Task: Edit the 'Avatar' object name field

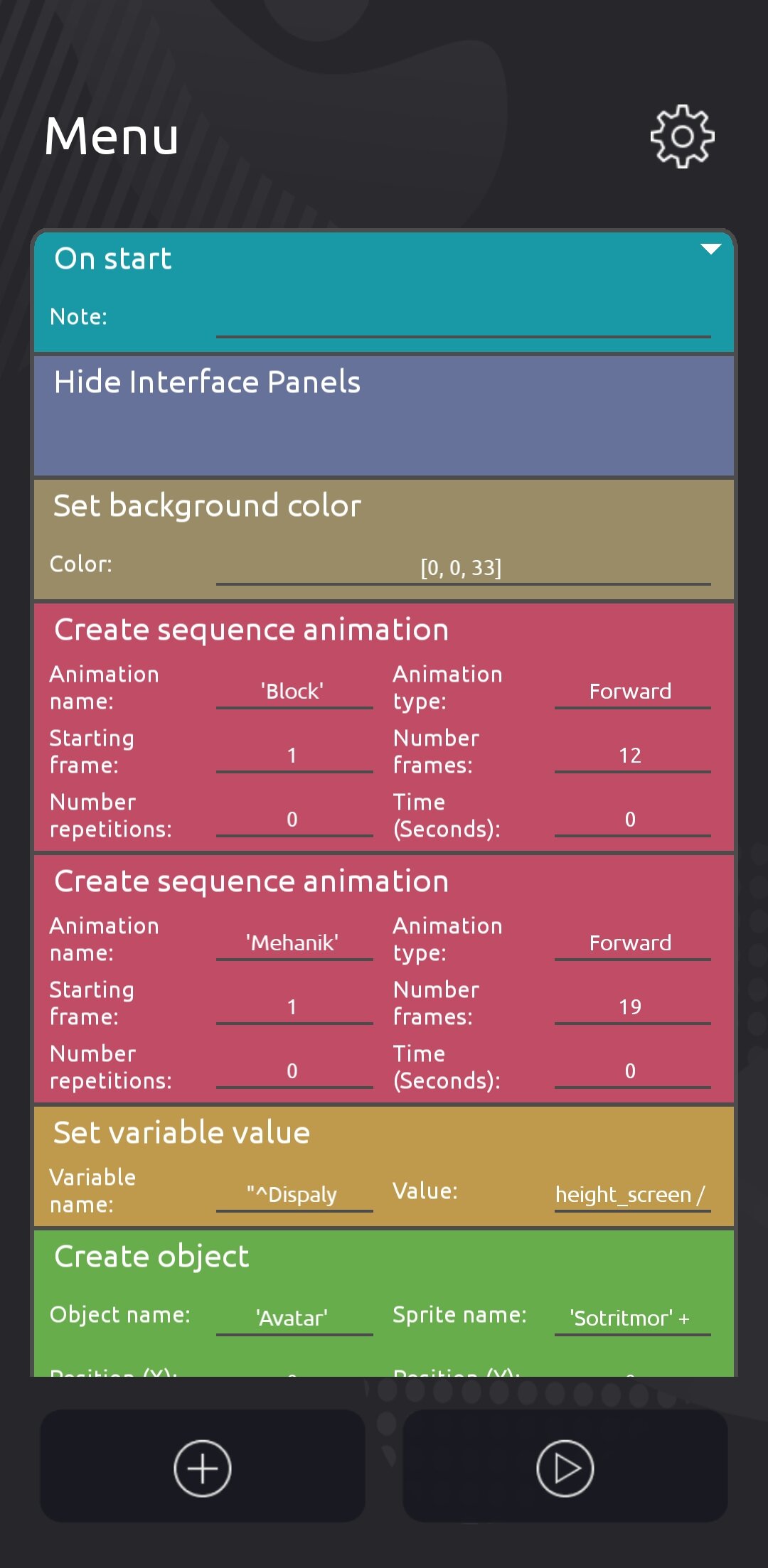Action: coord(294,1318)
